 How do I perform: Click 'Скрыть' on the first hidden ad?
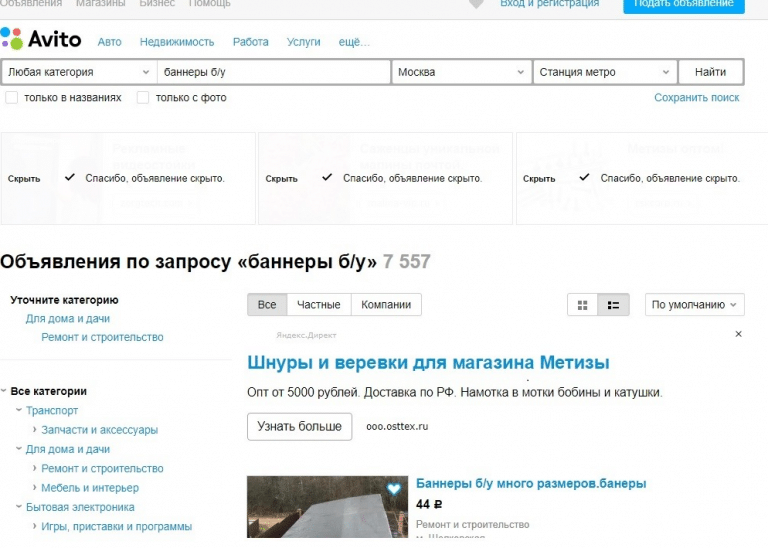tap(24, 179)
